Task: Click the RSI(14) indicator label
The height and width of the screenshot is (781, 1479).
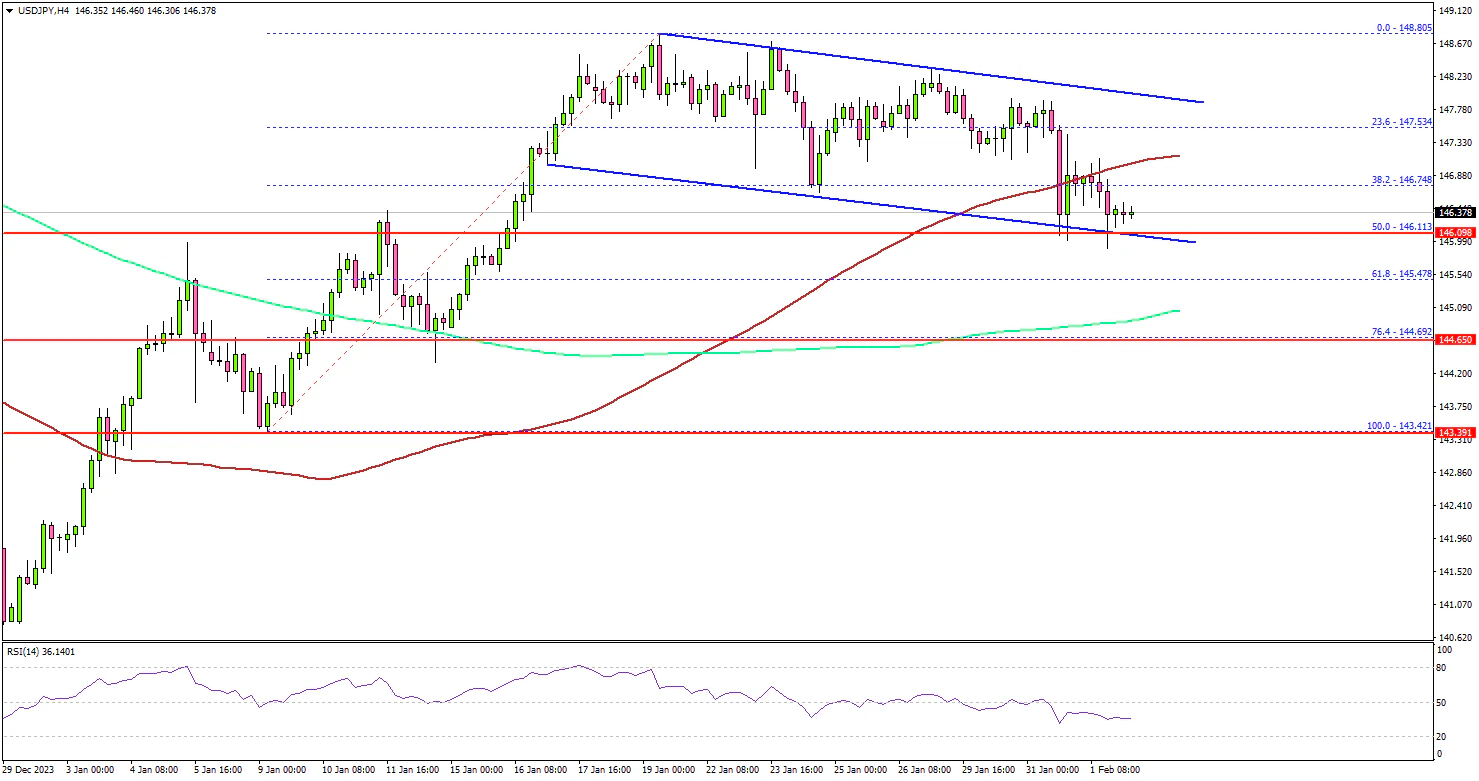Action: (x=38, y=651)
